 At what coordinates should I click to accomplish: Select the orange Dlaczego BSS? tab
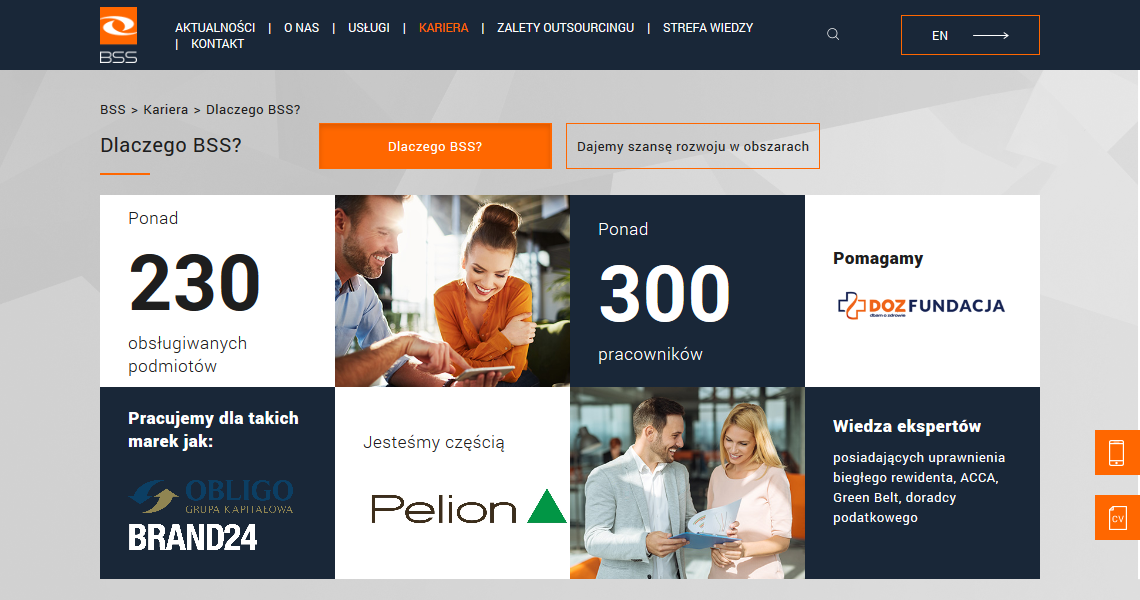435,146
